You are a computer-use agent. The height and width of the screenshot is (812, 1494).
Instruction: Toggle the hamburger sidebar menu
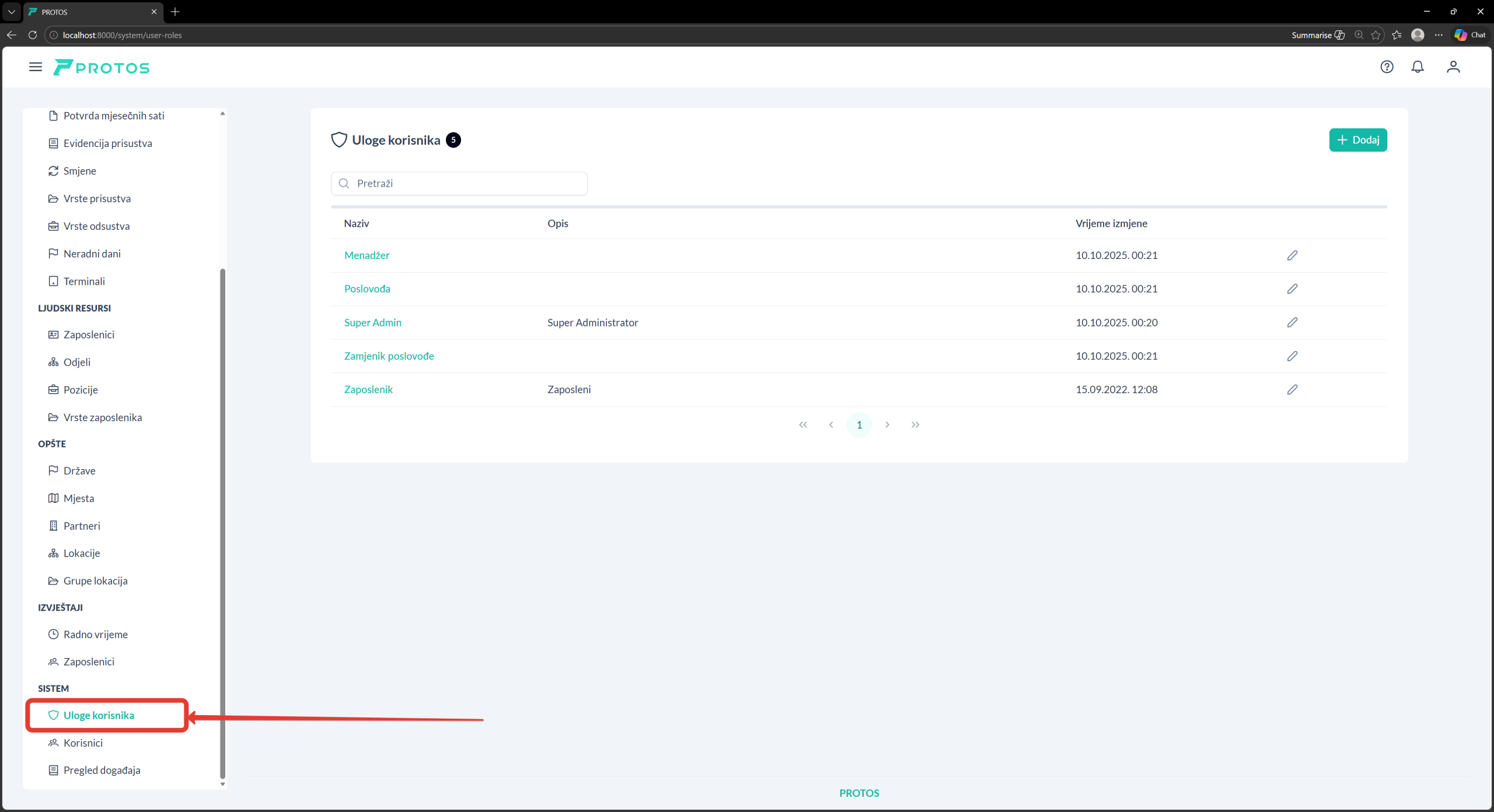[36, 67]
